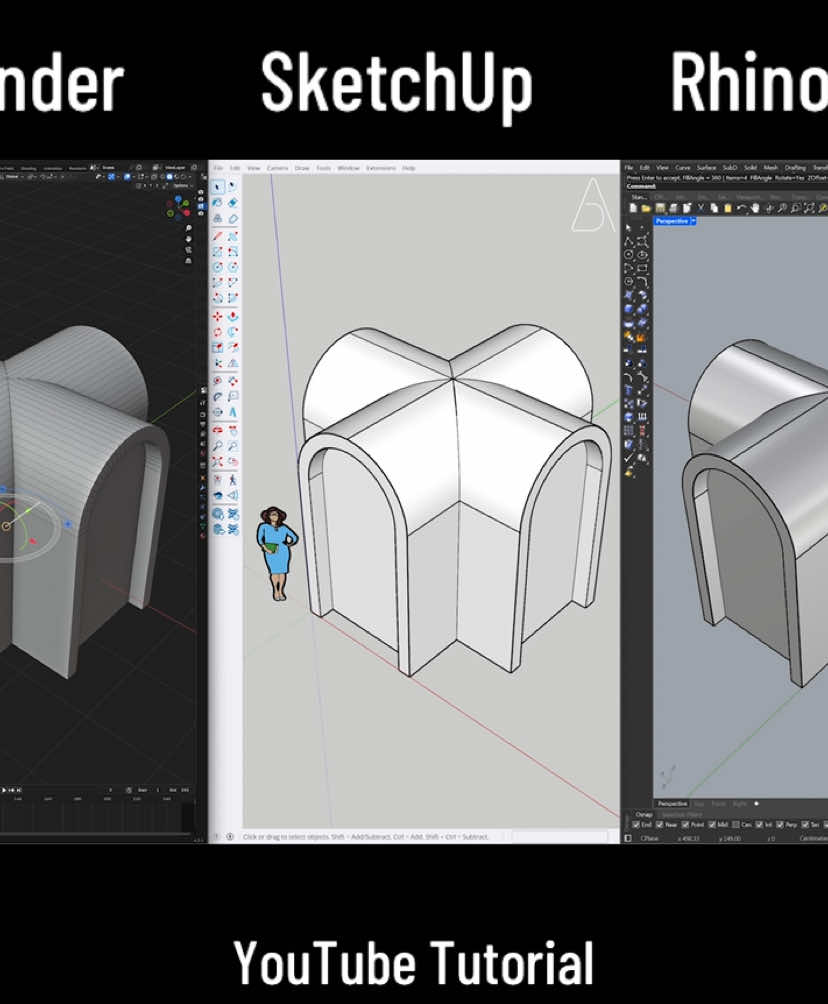
Task: Click SketchUp Zoom Extents tool
Action: 217,462
